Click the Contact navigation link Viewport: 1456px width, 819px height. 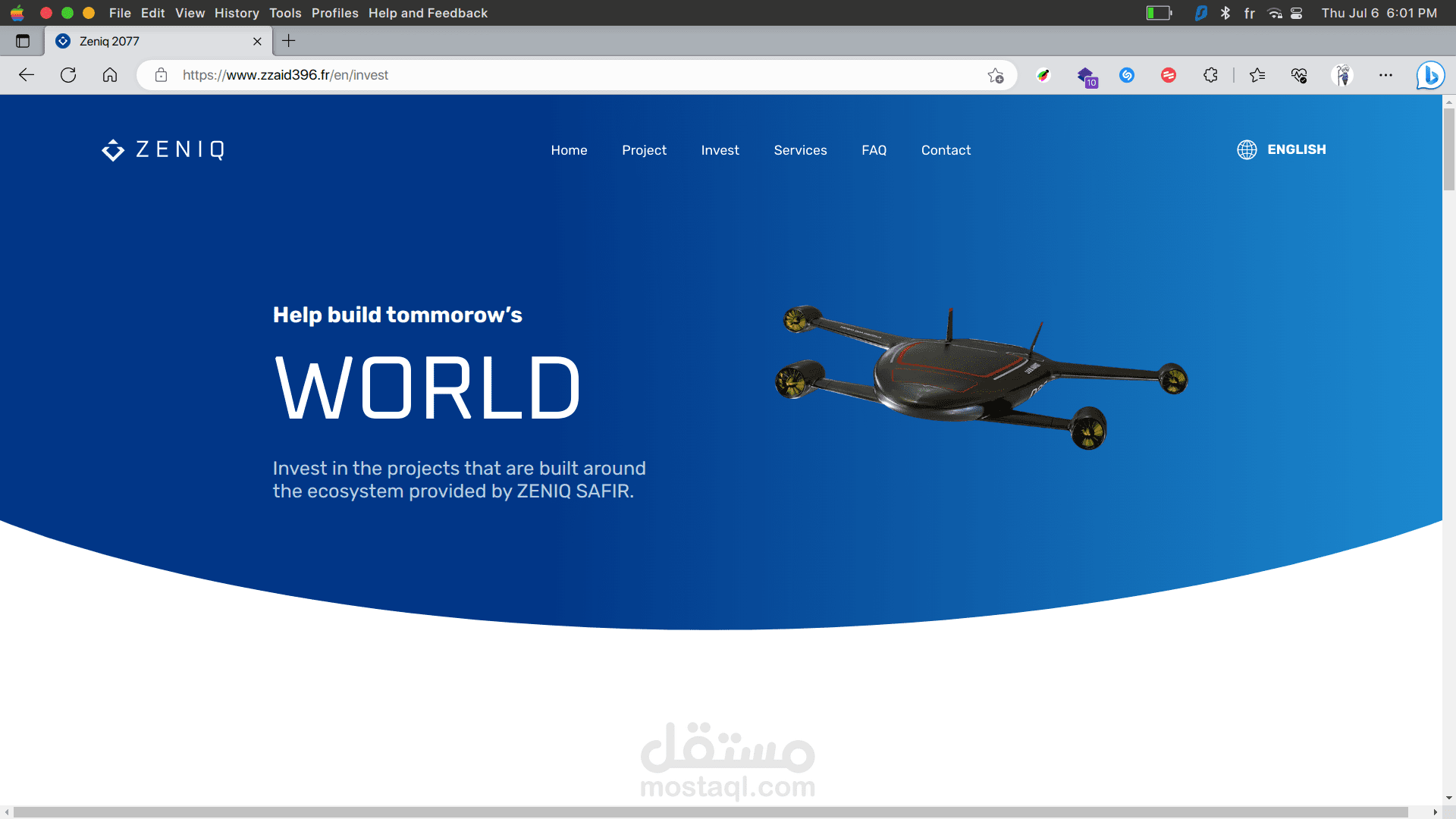(946, 150)
